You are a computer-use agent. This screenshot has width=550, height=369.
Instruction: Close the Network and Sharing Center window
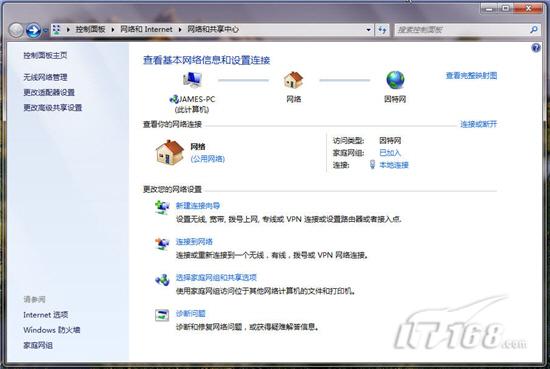528,8
